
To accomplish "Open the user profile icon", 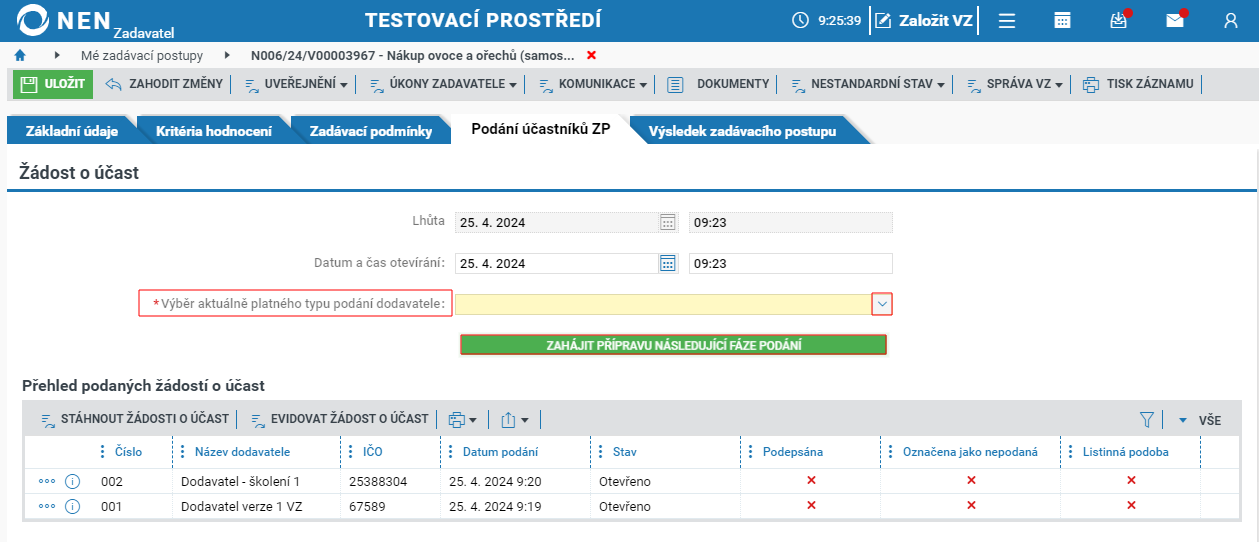I will (x=1231, y=20).
